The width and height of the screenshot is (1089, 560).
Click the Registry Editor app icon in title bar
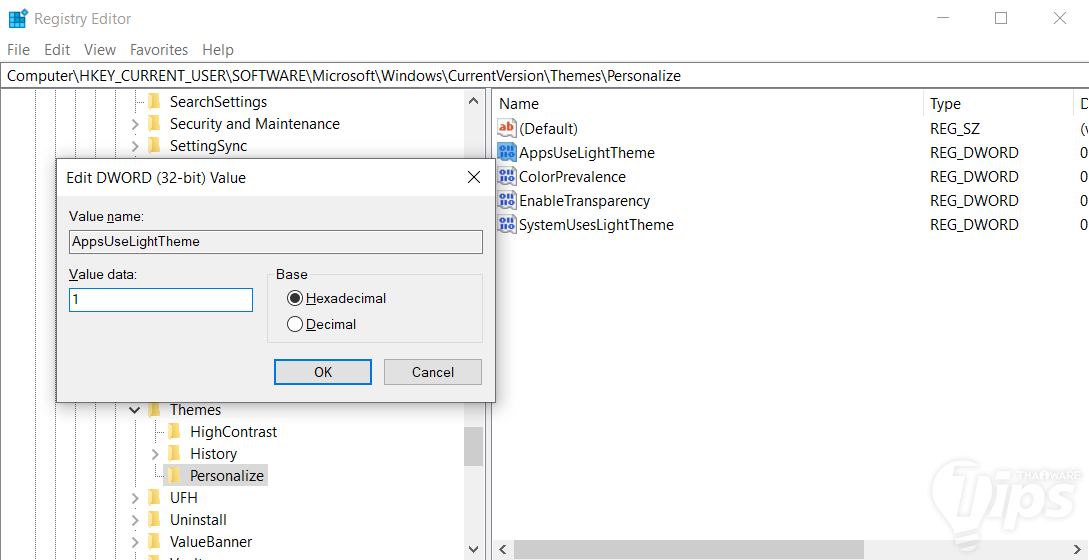pyautogui.click(x=18, y=19)
